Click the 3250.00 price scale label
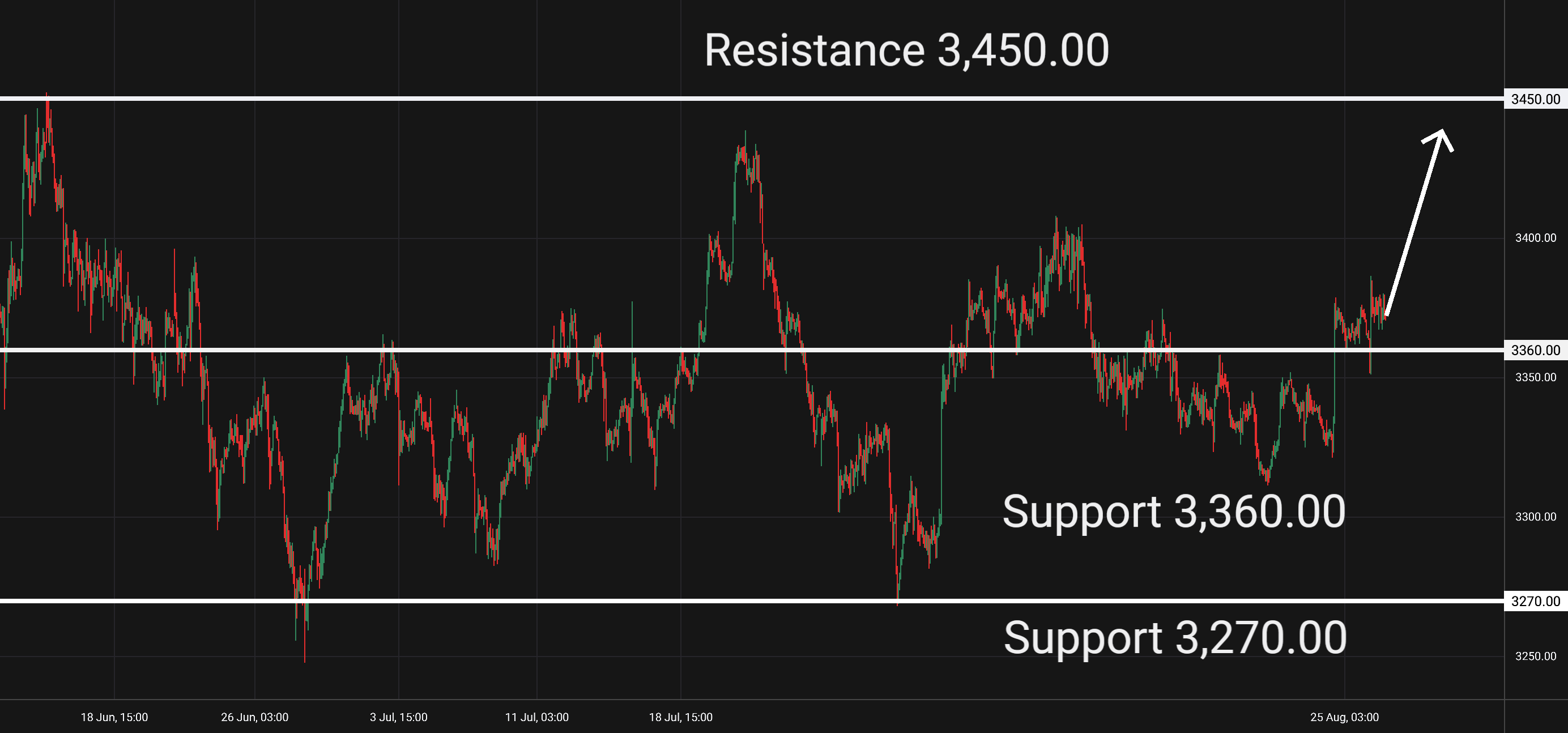Image resolution: width=1568 pixels, height=733 pixels. click(x=1536, y=657)
